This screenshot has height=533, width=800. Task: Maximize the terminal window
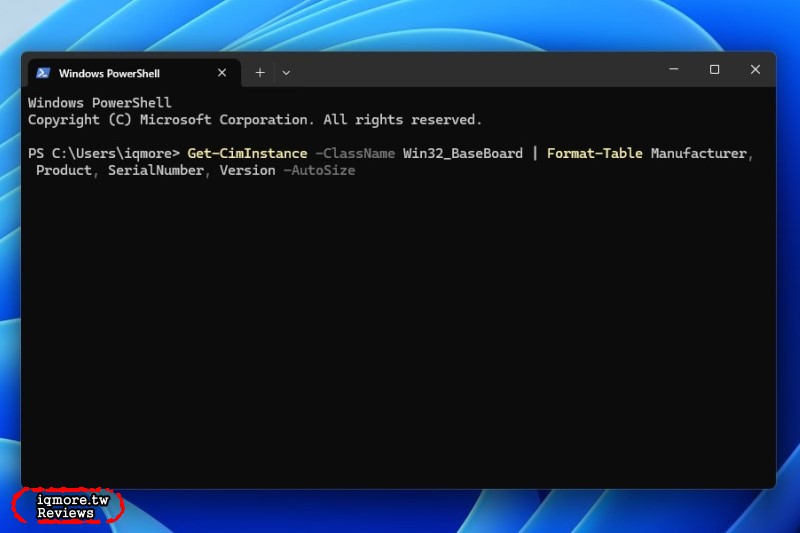click(x=714, y=69)
